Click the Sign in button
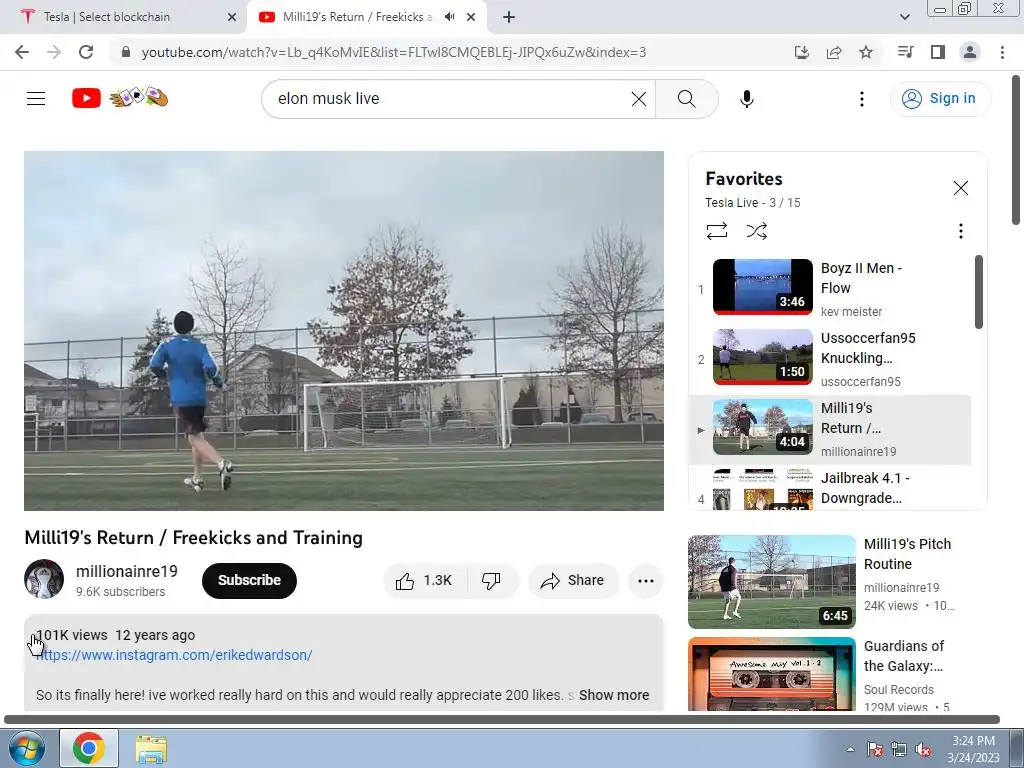The image size is (1024, 768). pyautogui.click(x=940, y=99)
